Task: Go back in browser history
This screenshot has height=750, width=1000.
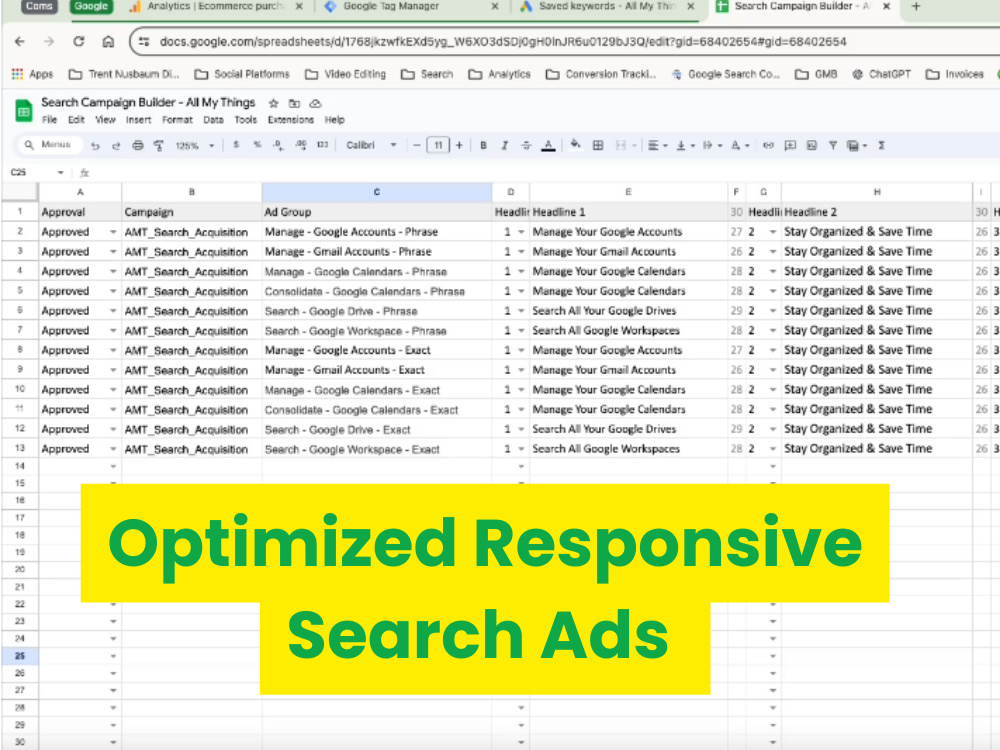Action: [x=20, y=41]
